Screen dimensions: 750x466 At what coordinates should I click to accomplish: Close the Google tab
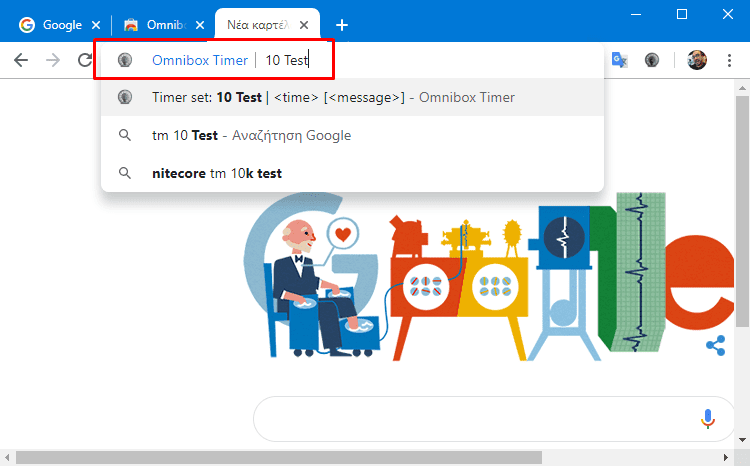(96, 25)
